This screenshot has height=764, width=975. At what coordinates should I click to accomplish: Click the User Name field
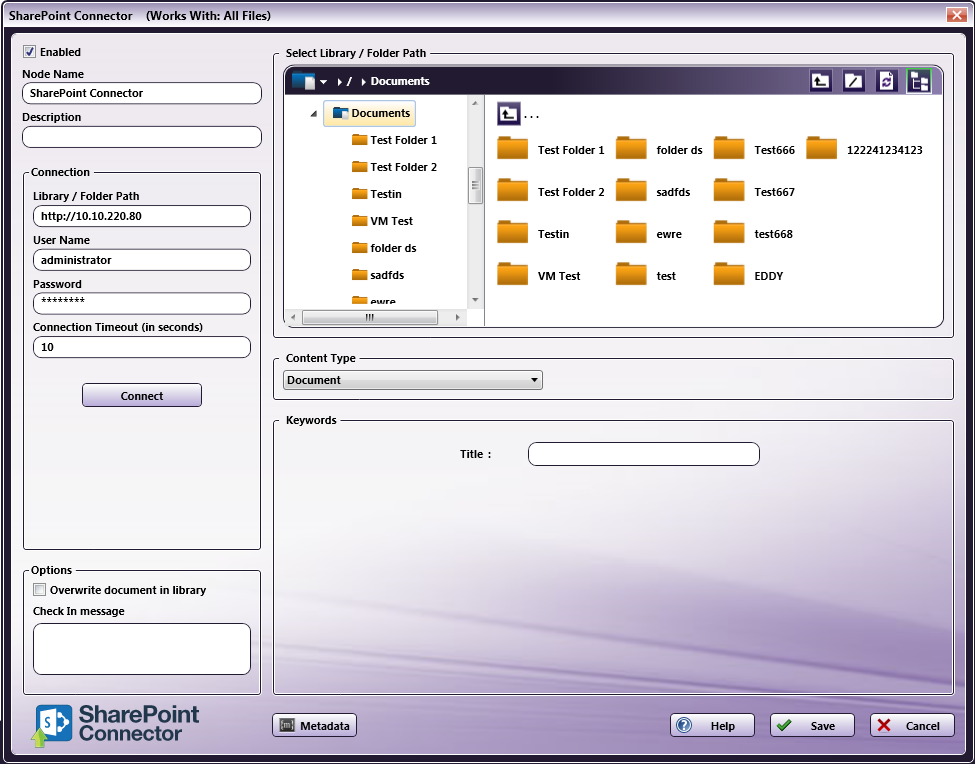(x=142, y=260)
